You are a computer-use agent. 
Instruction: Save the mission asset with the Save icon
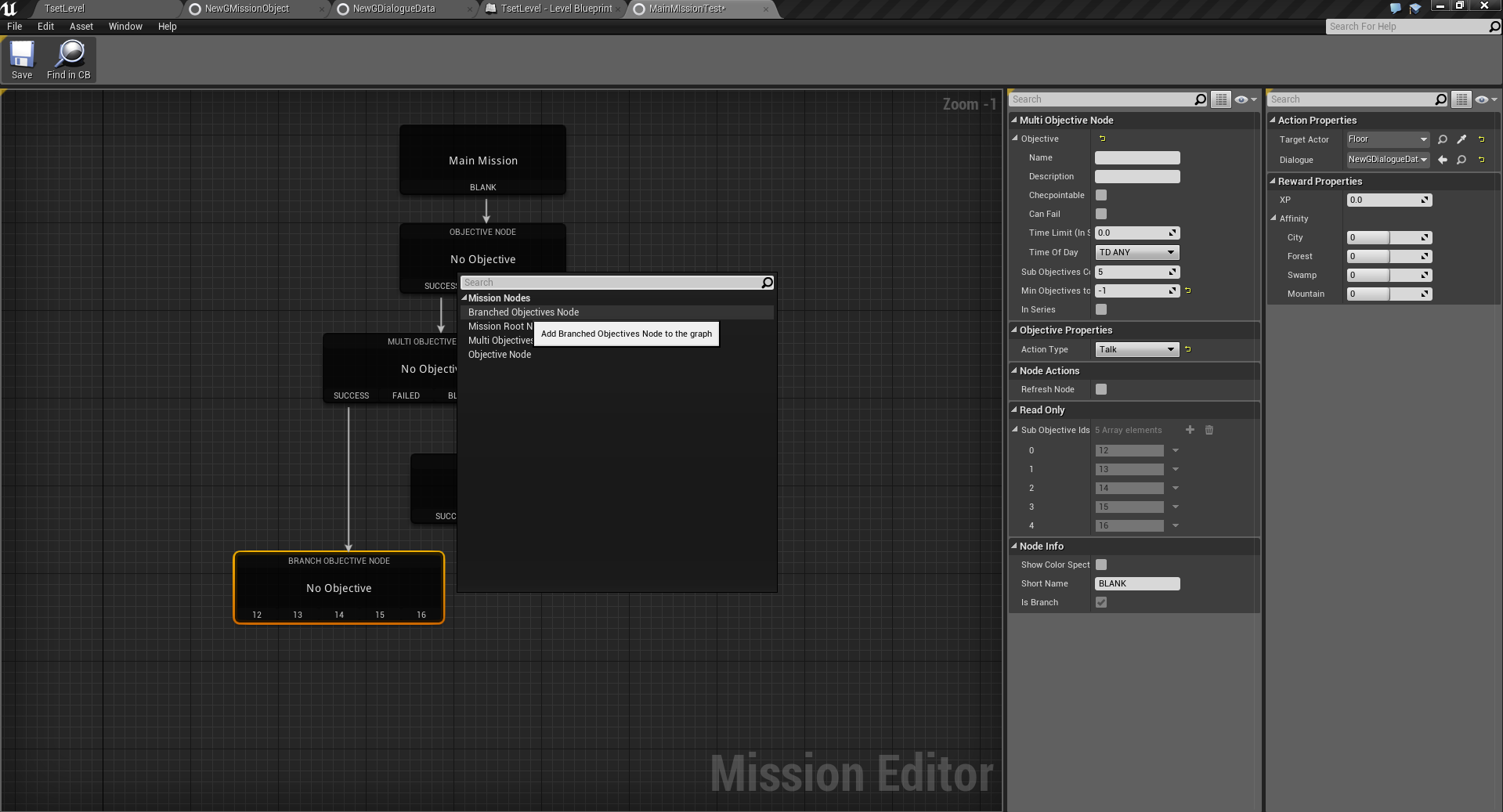pos(22,60)
